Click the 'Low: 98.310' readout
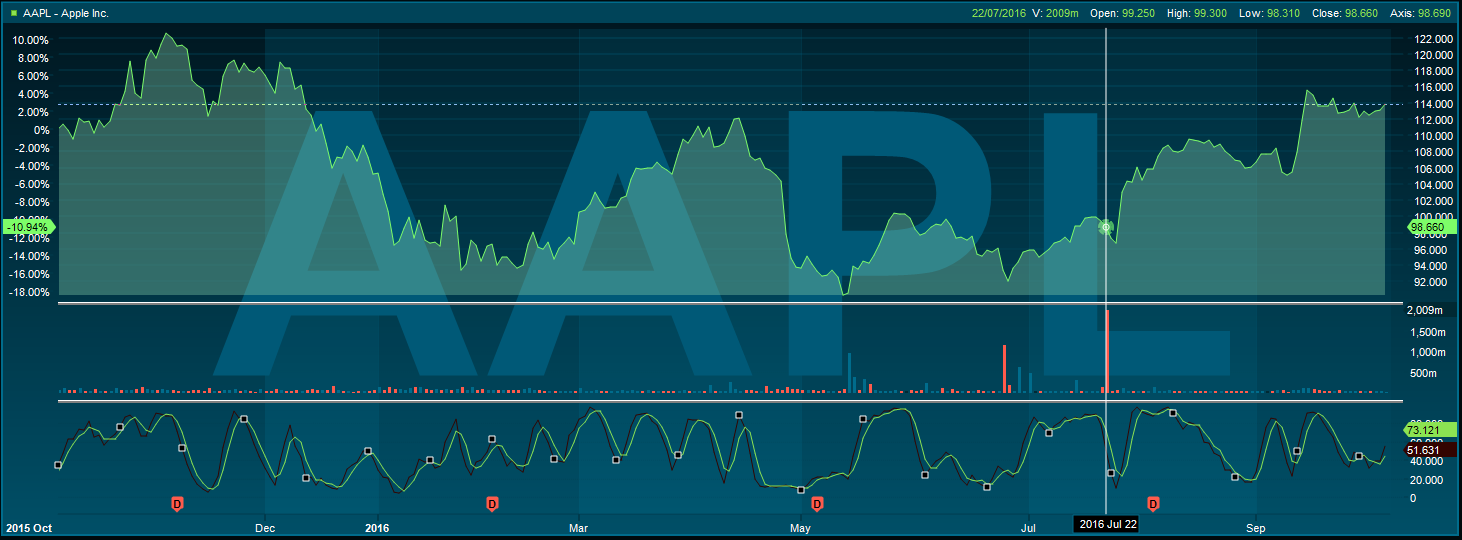The image size is (1462, 540). [1270, 13]
